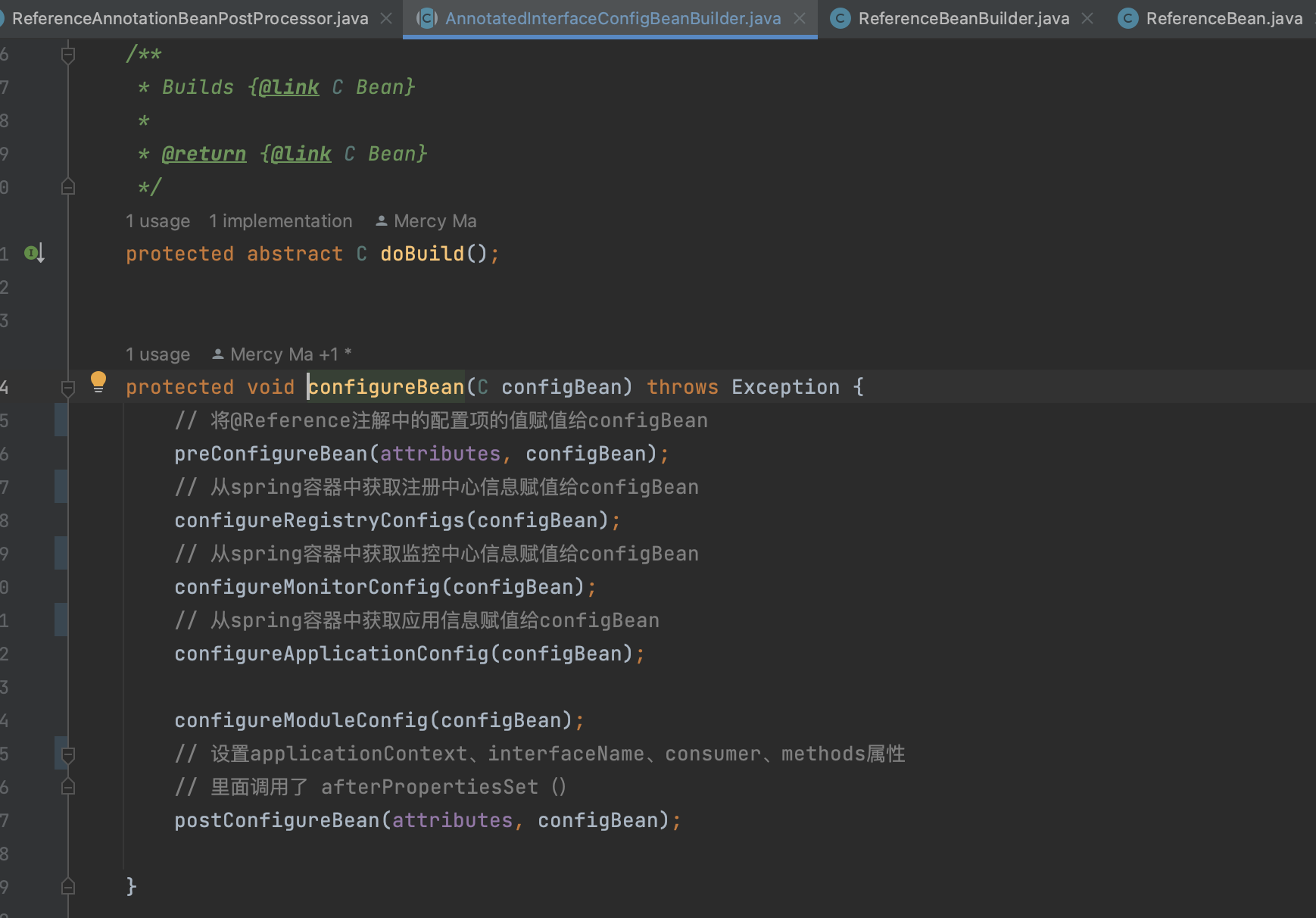The width and height of the screenshot is (1316, 918).
Task: Click the implemented-method gutter icon beside doBuild
Action: click(35, 253)
